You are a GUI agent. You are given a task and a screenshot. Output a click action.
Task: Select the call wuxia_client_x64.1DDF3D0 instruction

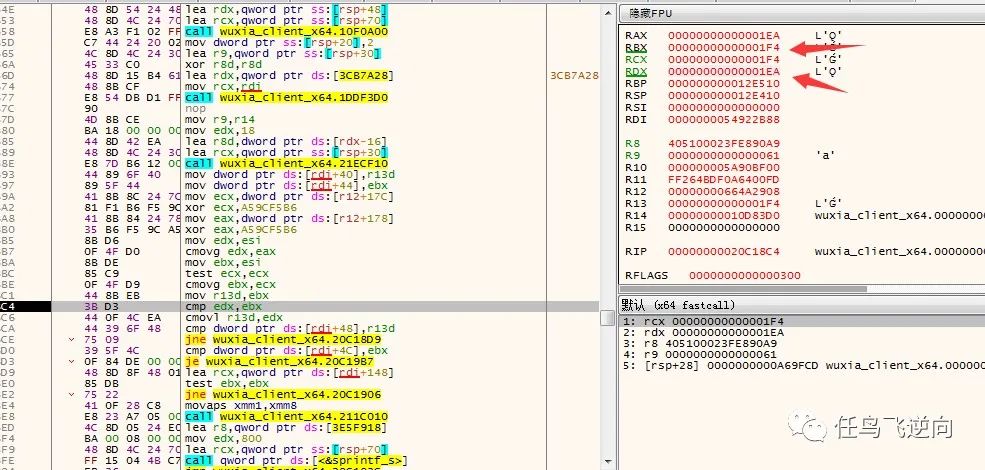(286, 97)
